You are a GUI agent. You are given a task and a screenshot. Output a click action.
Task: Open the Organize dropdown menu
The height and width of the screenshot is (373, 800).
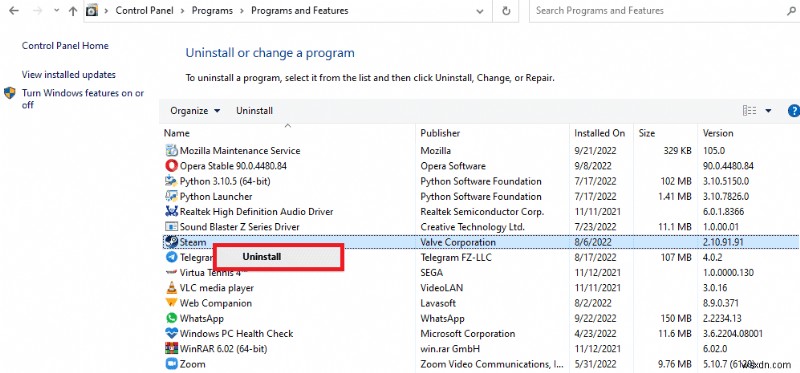195,111
